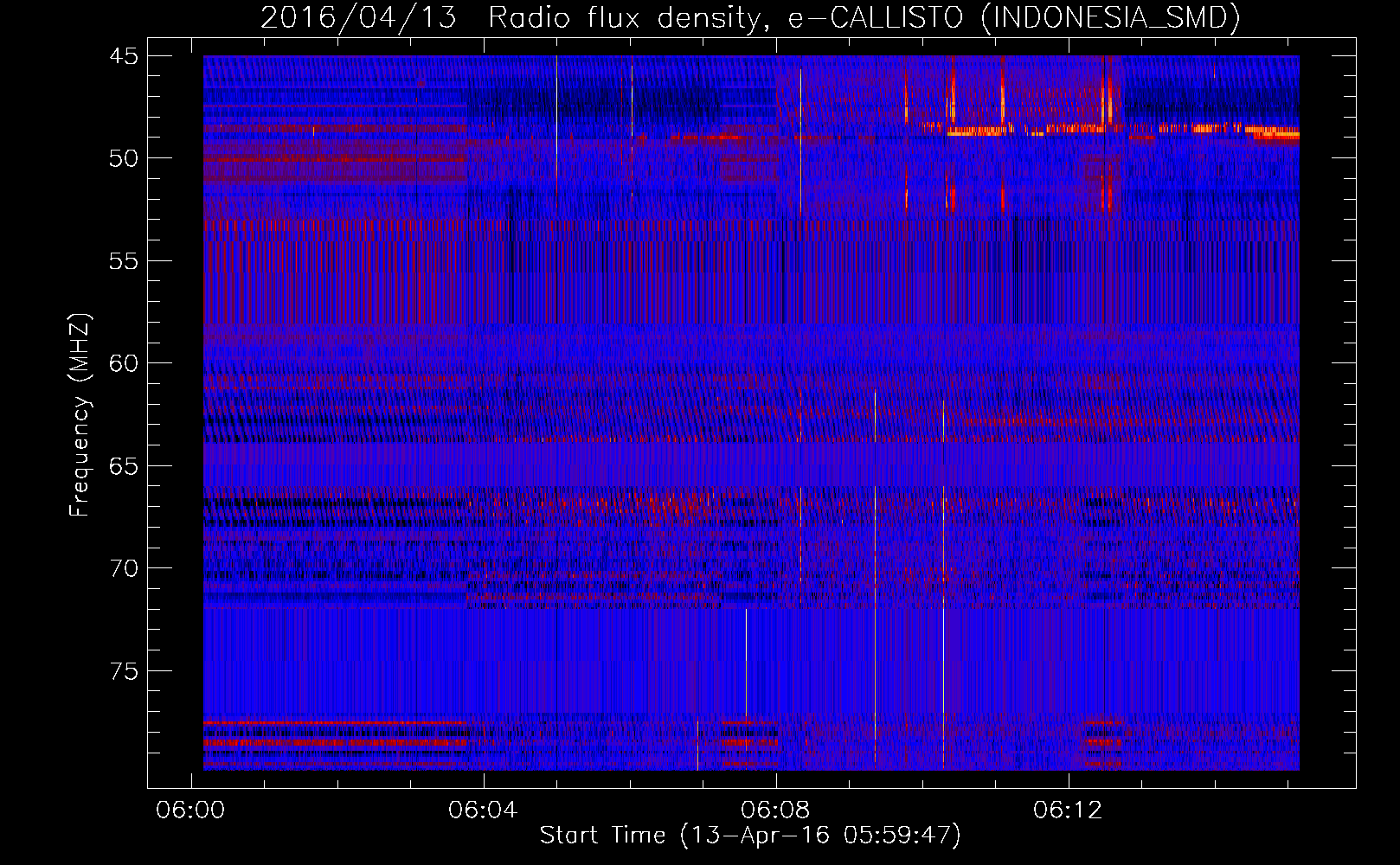
Task: Click the '06:04' time tick label
Action: pos(483,811)
